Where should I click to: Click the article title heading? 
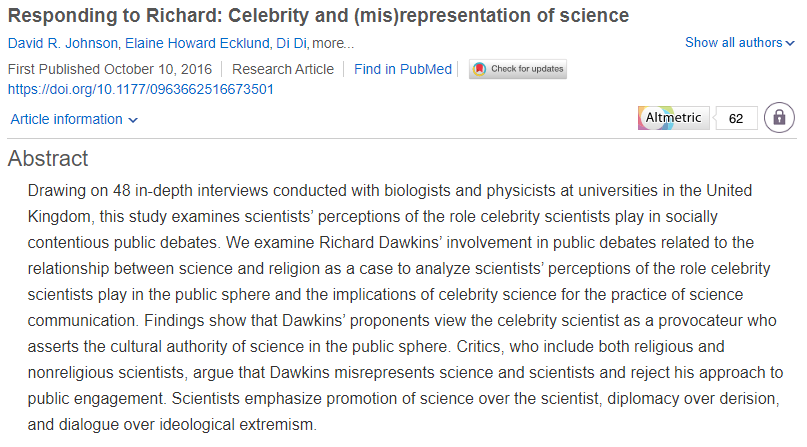pos(318,16)
